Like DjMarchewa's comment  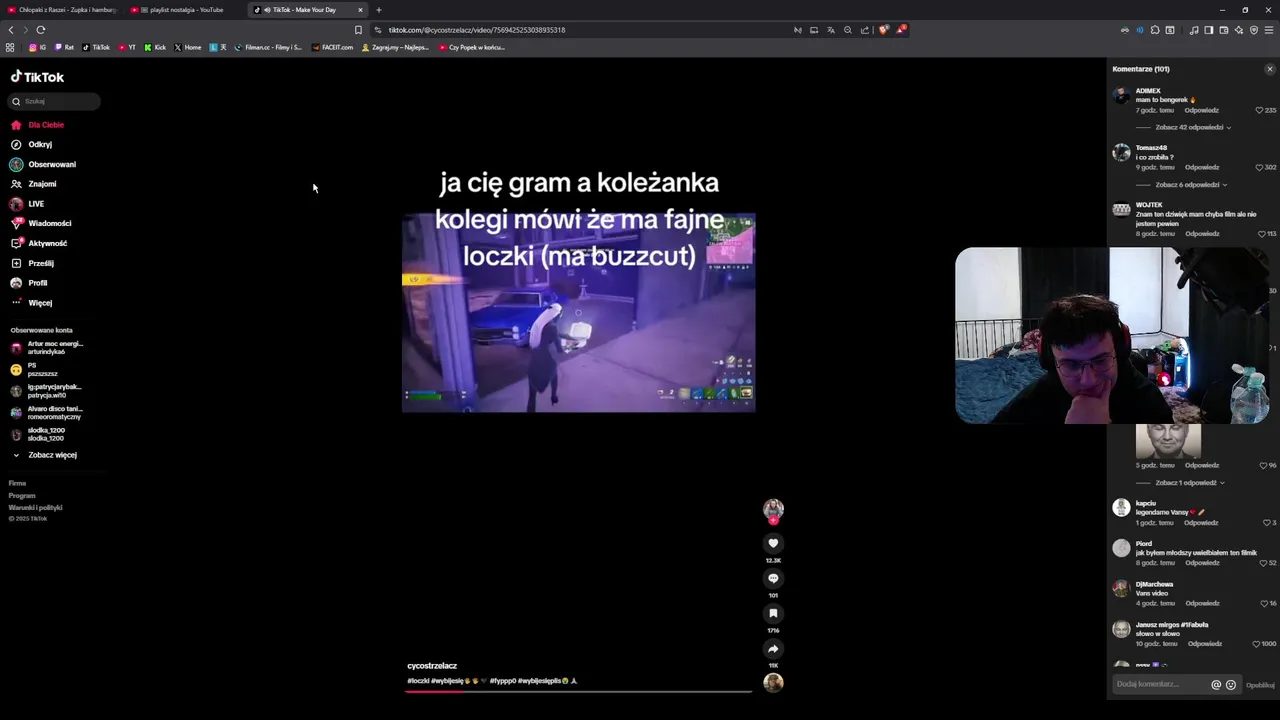point(1262,604)
